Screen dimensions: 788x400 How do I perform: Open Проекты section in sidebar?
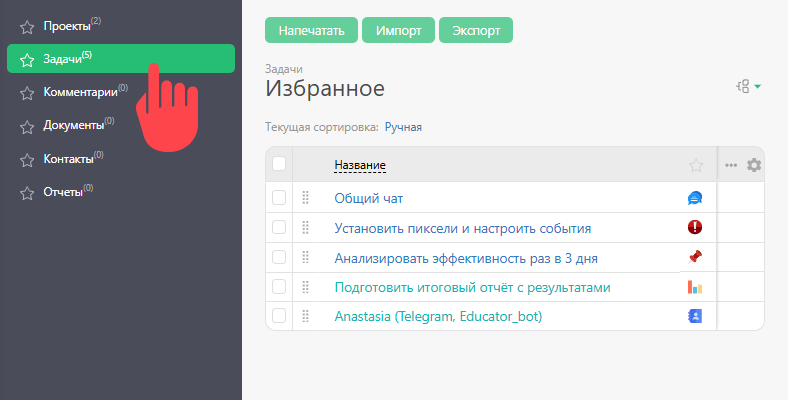[121, 27]
